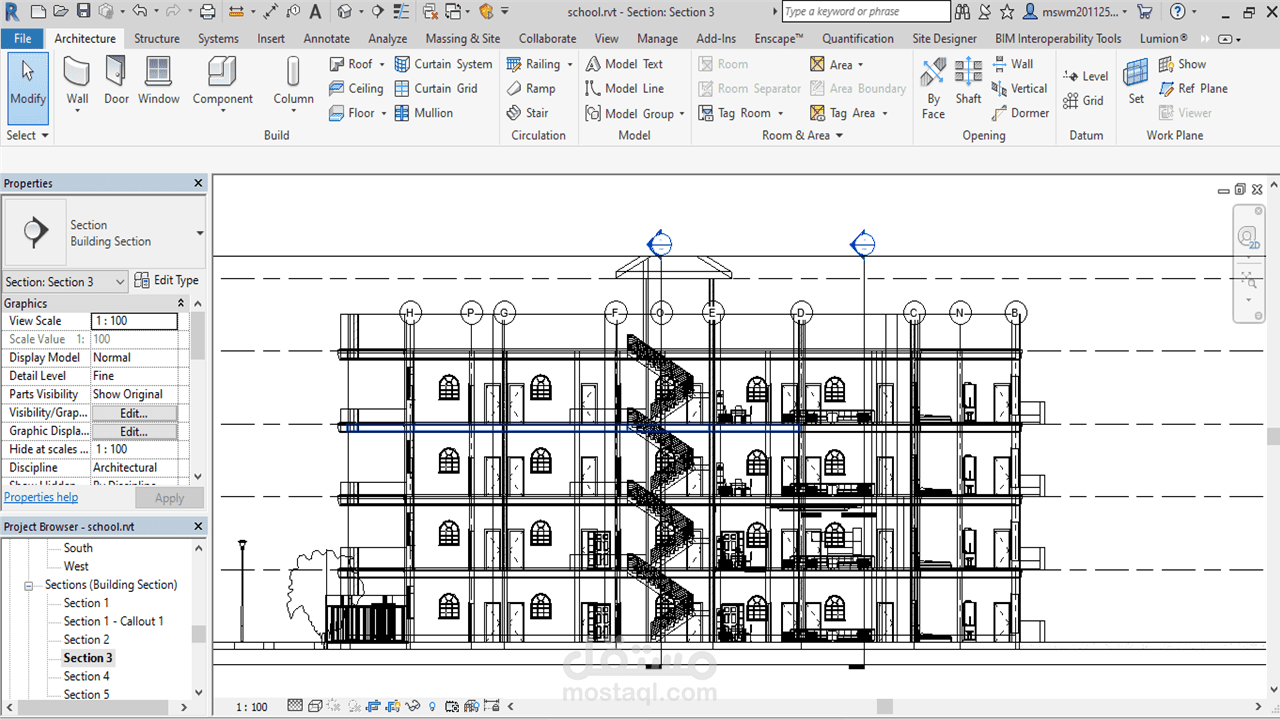Image resolution: width=1280 pixels, height=720 pixels.
Task: Click the Open folder icon in quick access toolbar
Action: (x=60, y=12)
